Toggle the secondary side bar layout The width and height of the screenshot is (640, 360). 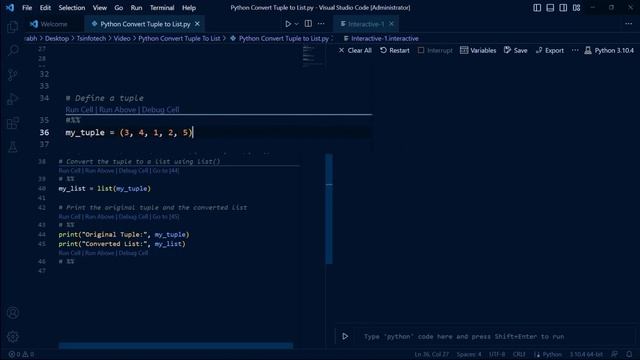click(x=563, y=7)
